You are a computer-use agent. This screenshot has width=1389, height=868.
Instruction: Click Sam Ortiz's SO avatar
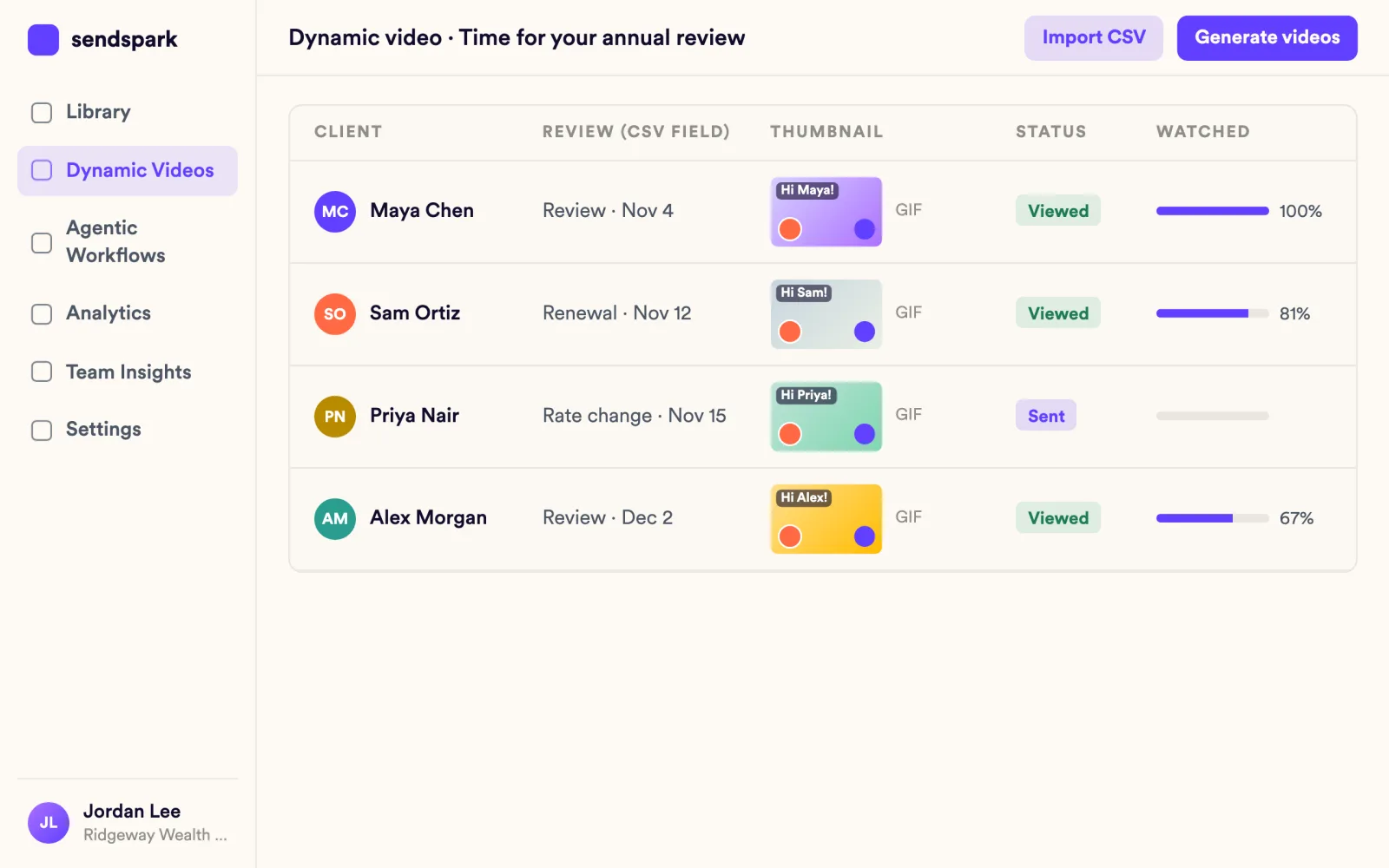[x=335, y=314]
